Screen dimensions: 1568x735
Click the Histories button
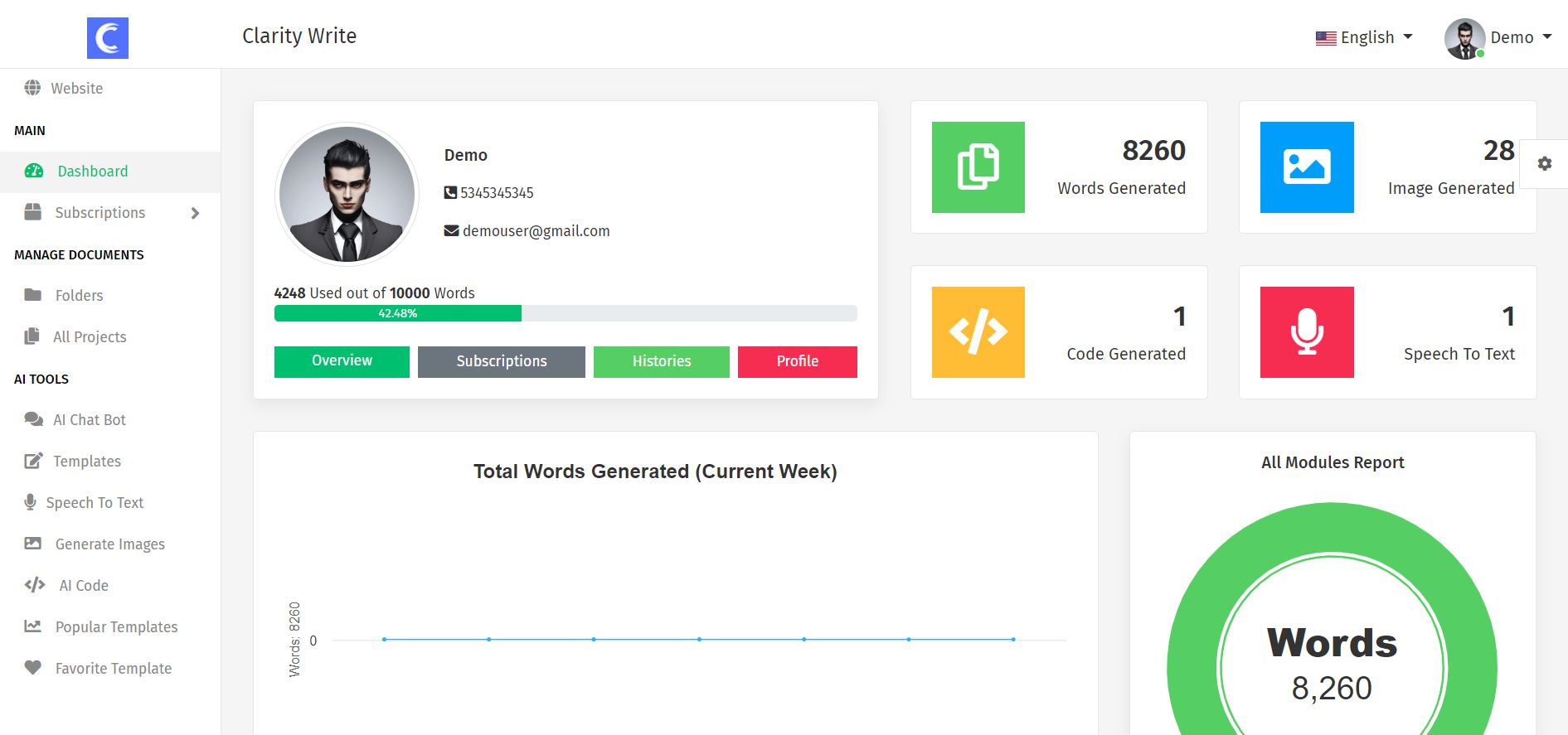coord(662,361)
